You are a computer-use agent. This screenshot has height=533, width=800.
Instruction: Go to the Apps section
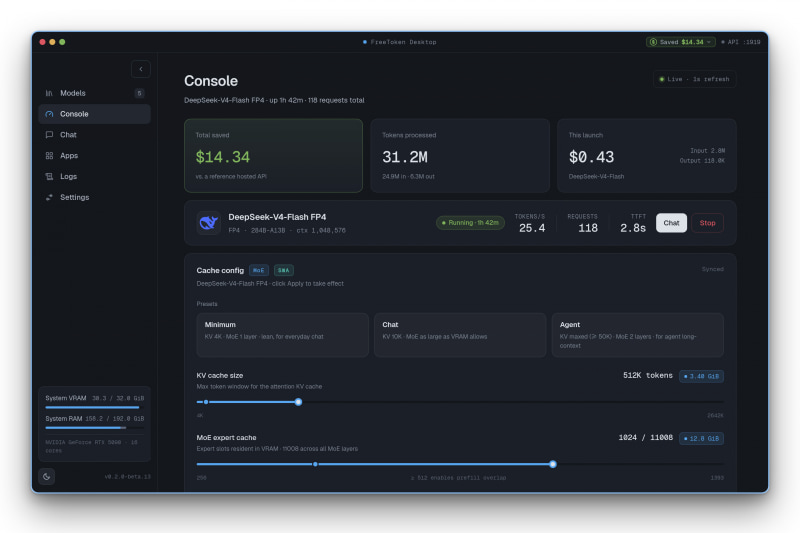[x=94, y=156]
